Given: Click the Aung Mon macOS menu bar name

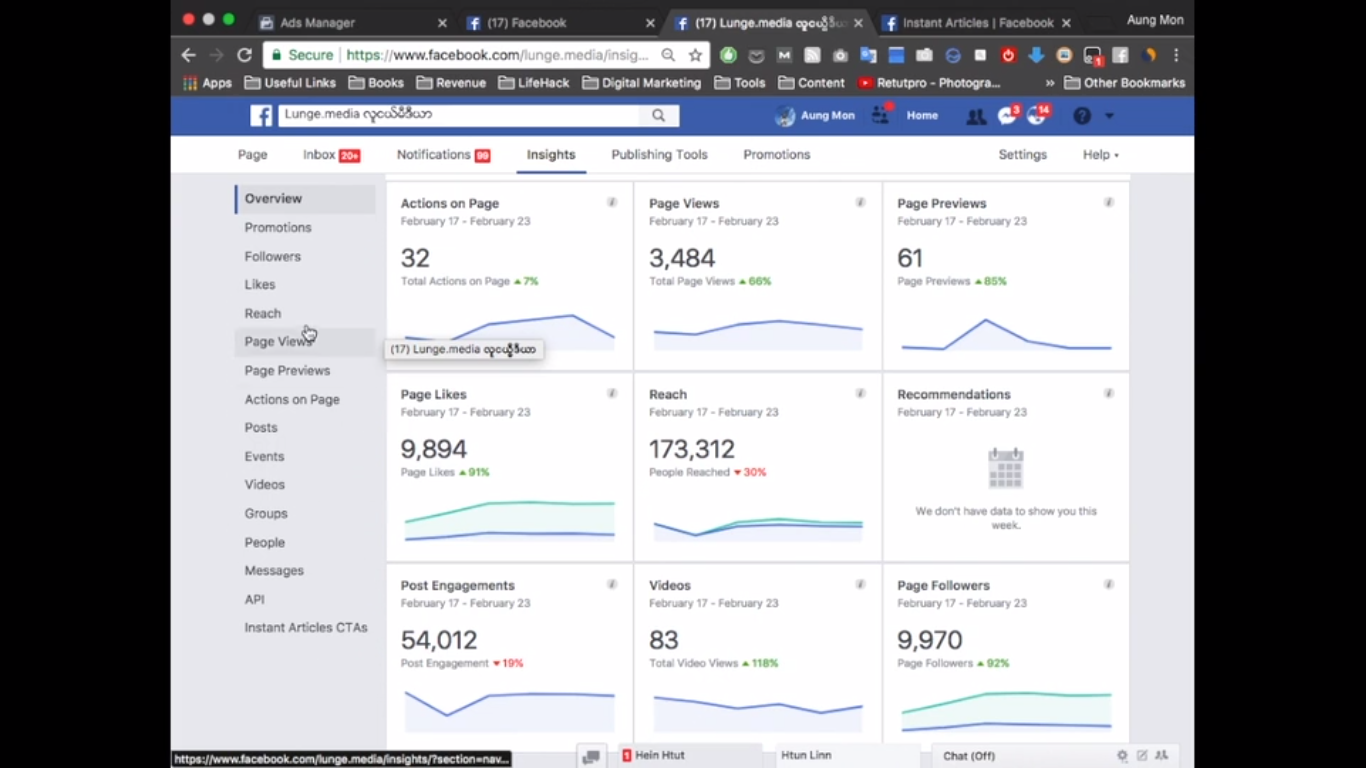Looking at the screenshot, I should [x=1154, y=20].
